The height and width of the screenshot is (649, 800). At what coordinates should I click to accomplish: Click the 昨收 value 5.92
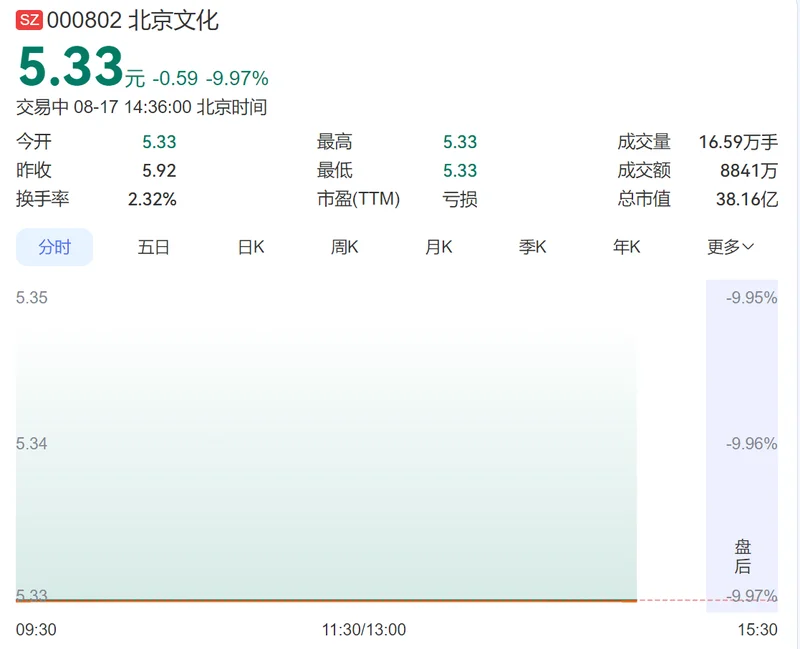[159, 170]
